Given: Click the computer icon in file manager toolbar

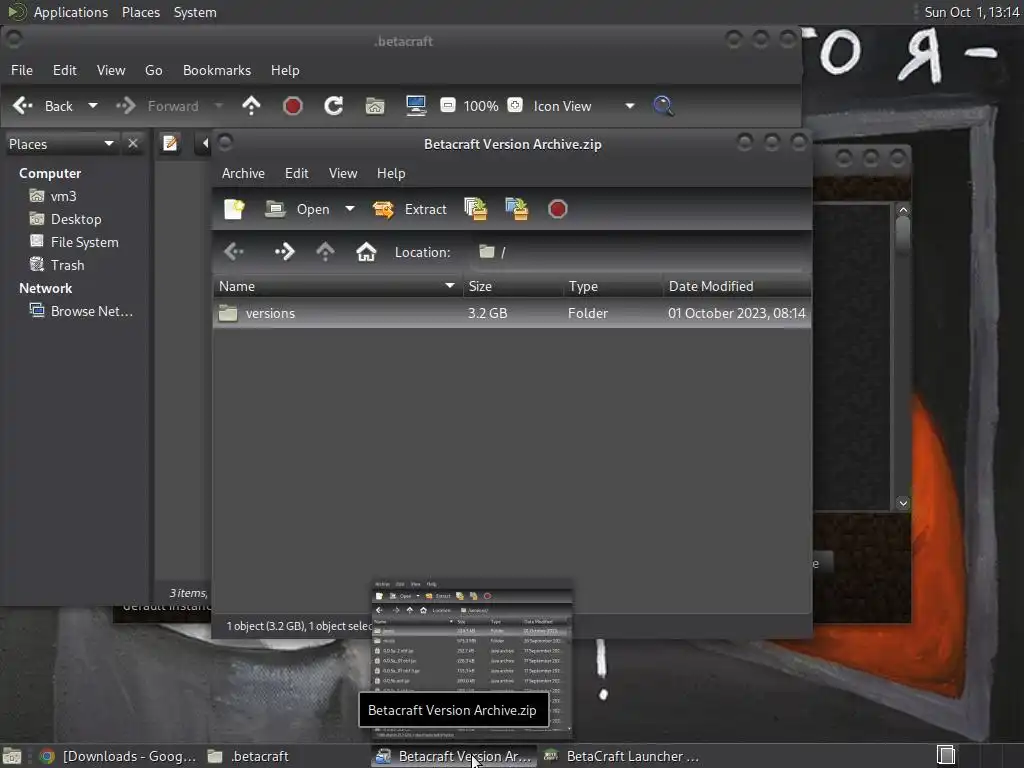Looking at the screenshot, I should [416, 106].
